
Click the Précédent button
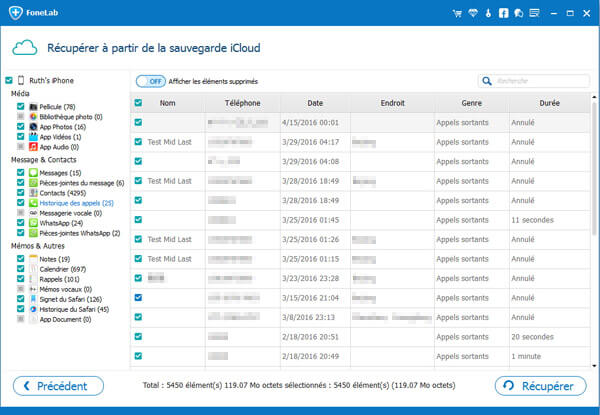[x=58, y=386]
